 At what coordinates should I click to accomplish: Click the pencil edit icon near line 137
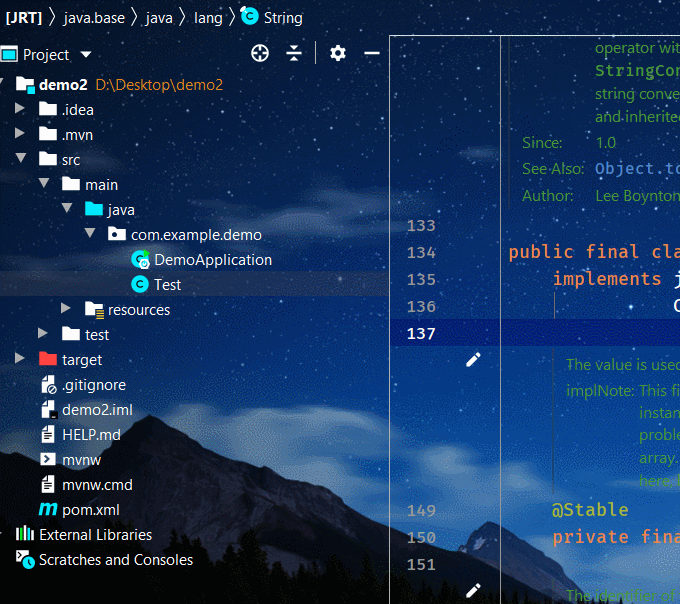474,359
